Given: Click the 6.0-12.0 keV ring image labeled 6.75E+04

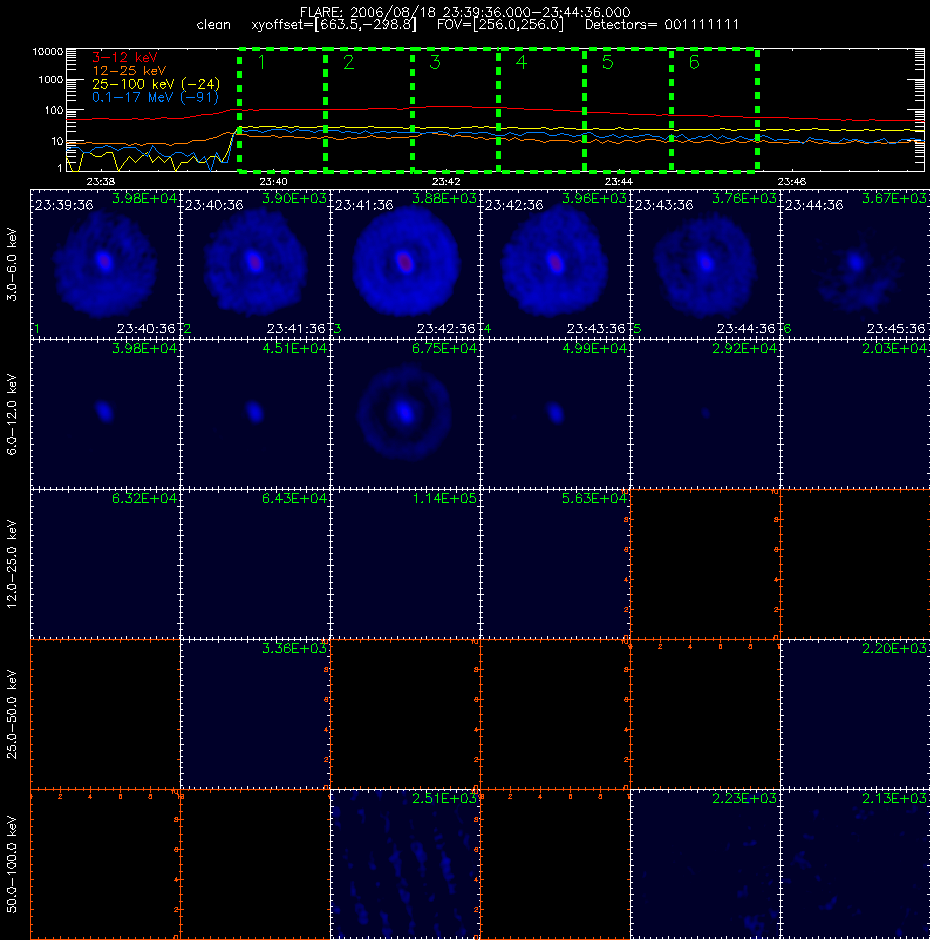Looking at the screenshot, I should click(x=405, y=414).
